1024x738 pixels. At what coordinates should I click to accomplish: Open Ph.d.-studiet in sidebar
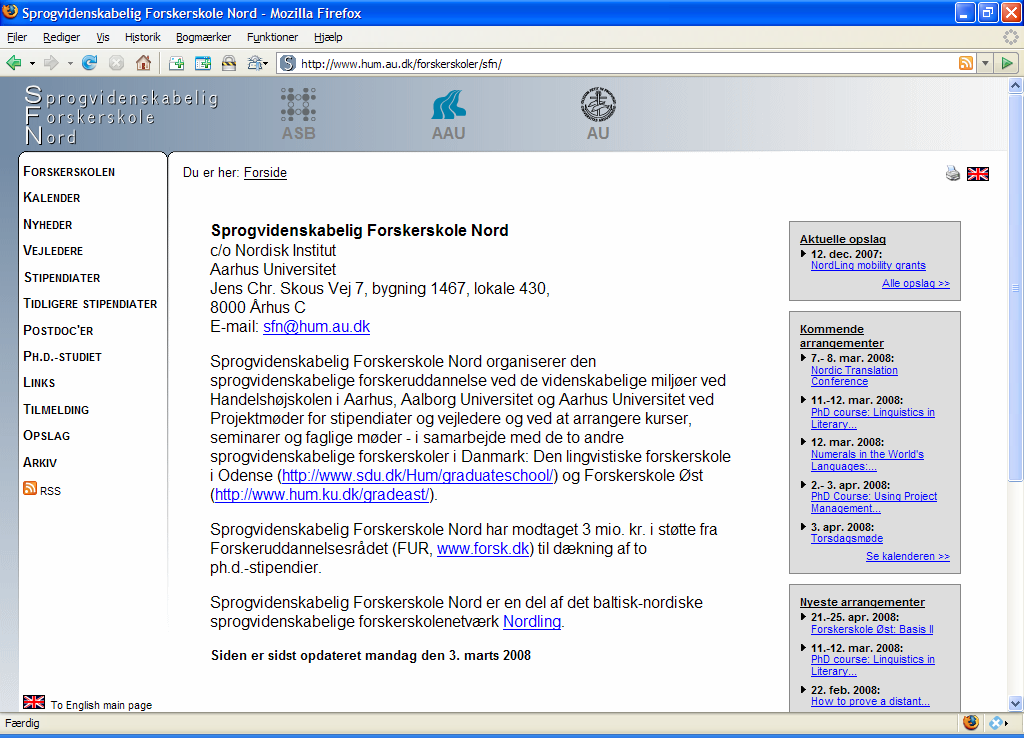point(63,356)
